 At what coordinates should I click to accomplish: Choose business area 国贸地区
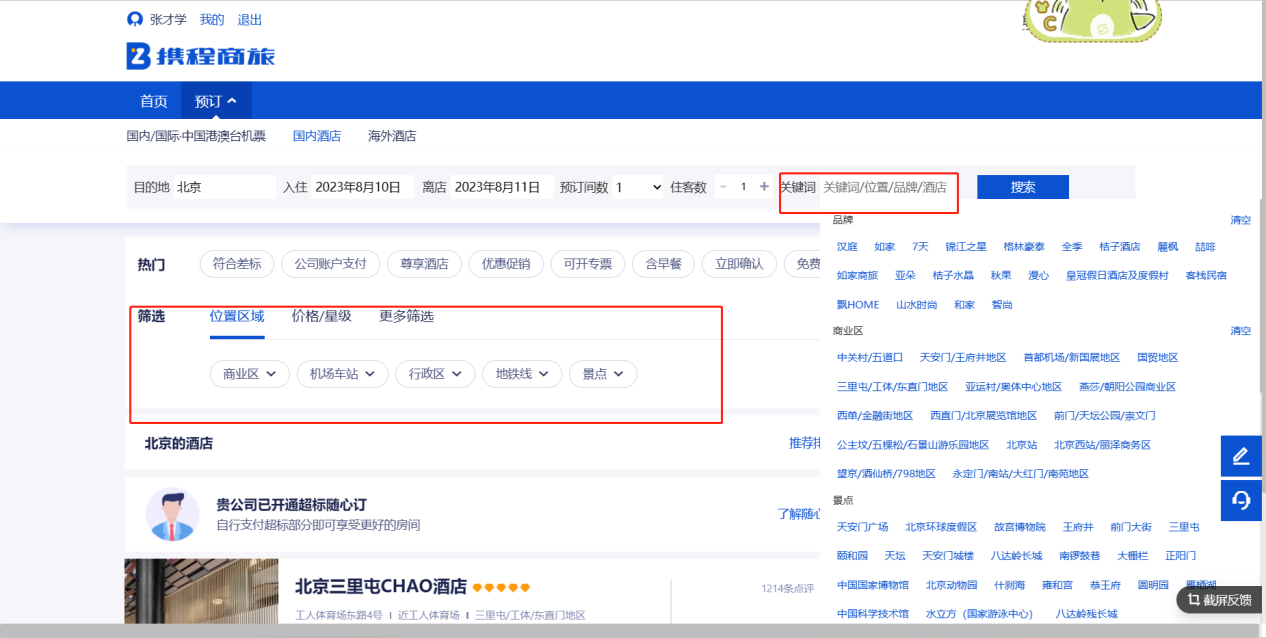pos(1158,357)
